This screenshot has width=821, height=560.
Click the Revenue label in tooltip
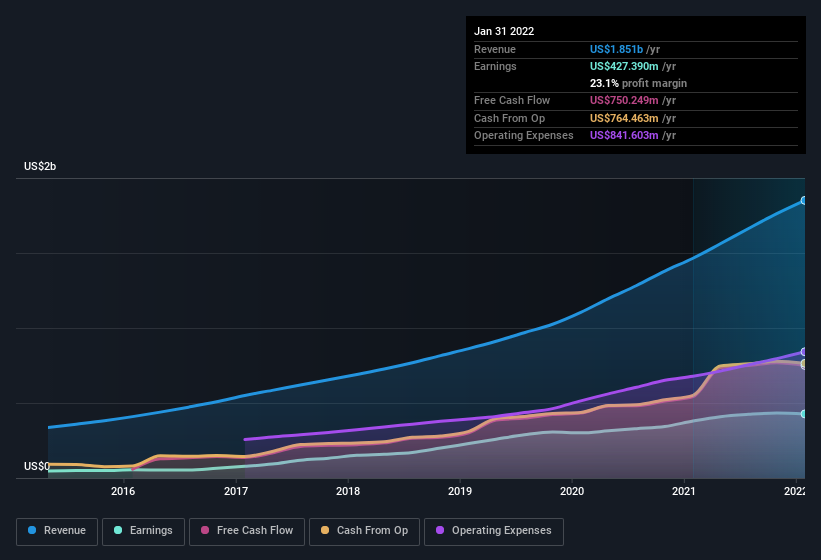coord(495,49)
